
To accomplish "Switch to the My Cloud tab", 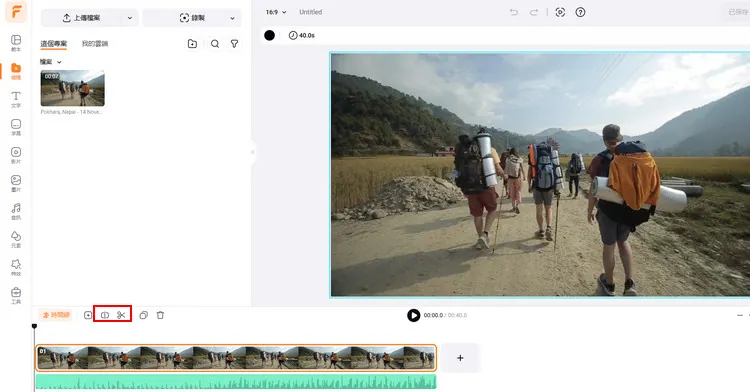I will pyautogui.click(x=95, y=44).
